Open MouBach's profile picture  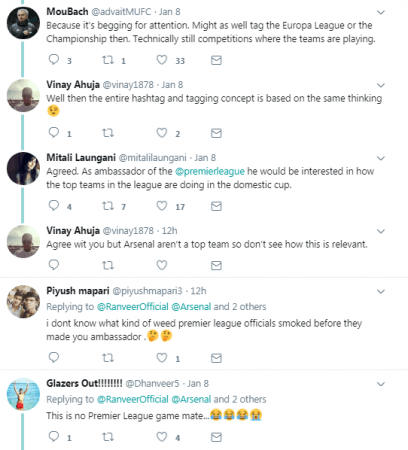[x=23, y=23]
